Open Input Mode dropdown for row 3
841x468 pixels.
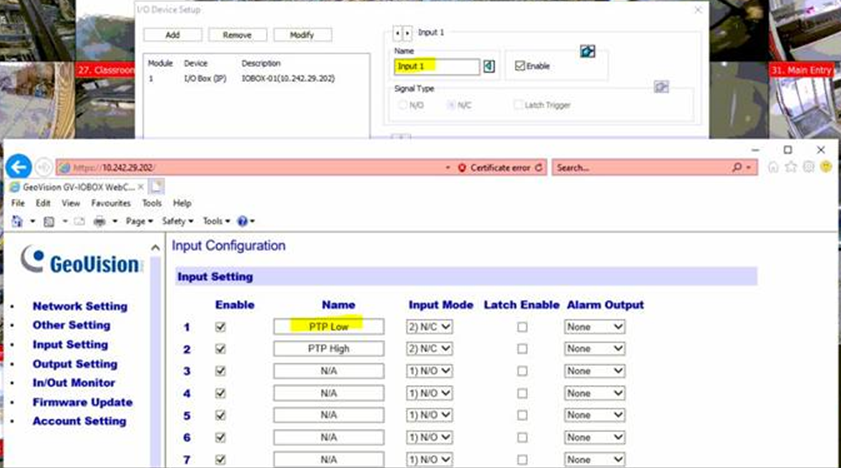coord(429,371)
